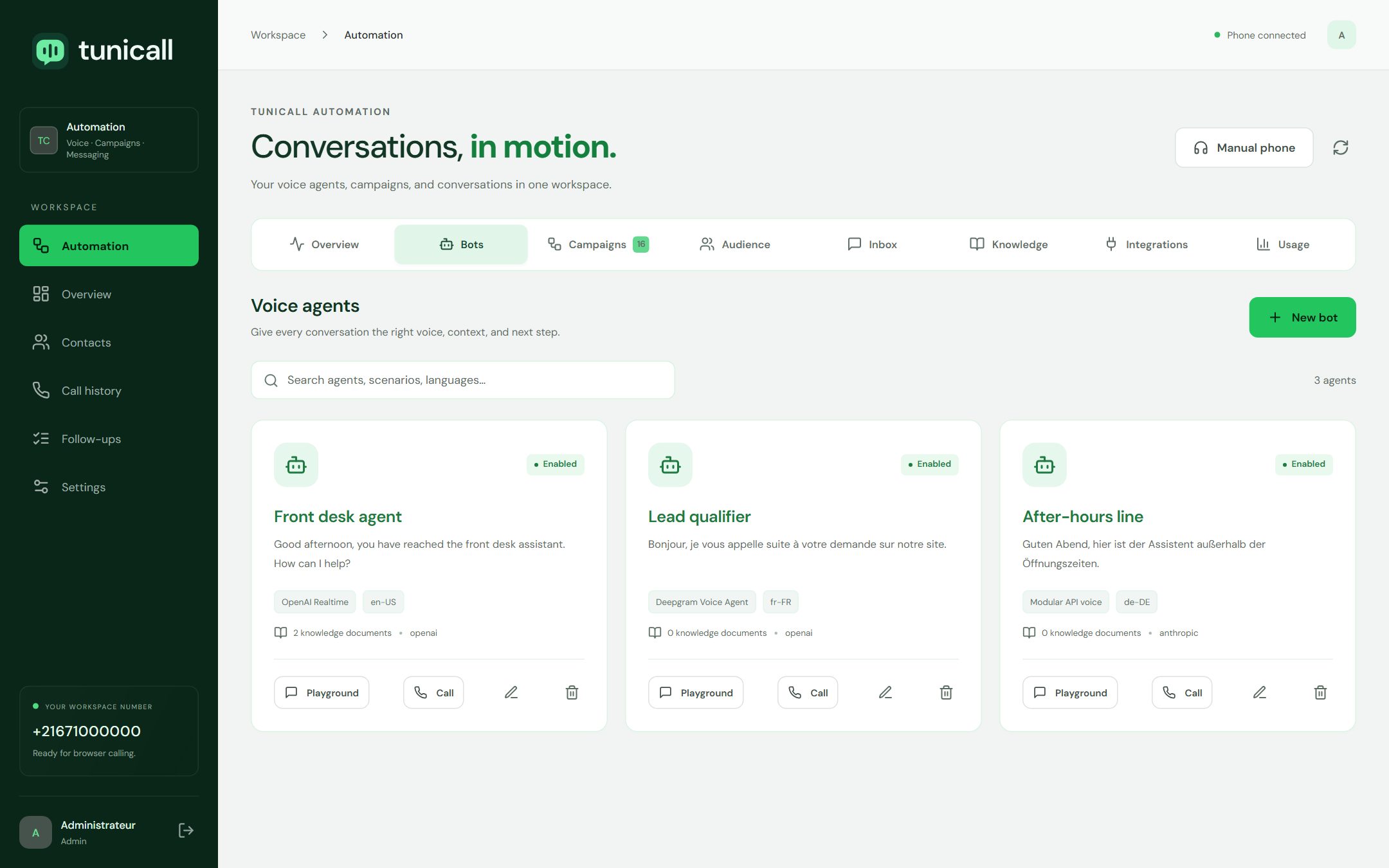Click the search magnifier icon in agents field
1389x868 pixels.
[x=271, y=380]
